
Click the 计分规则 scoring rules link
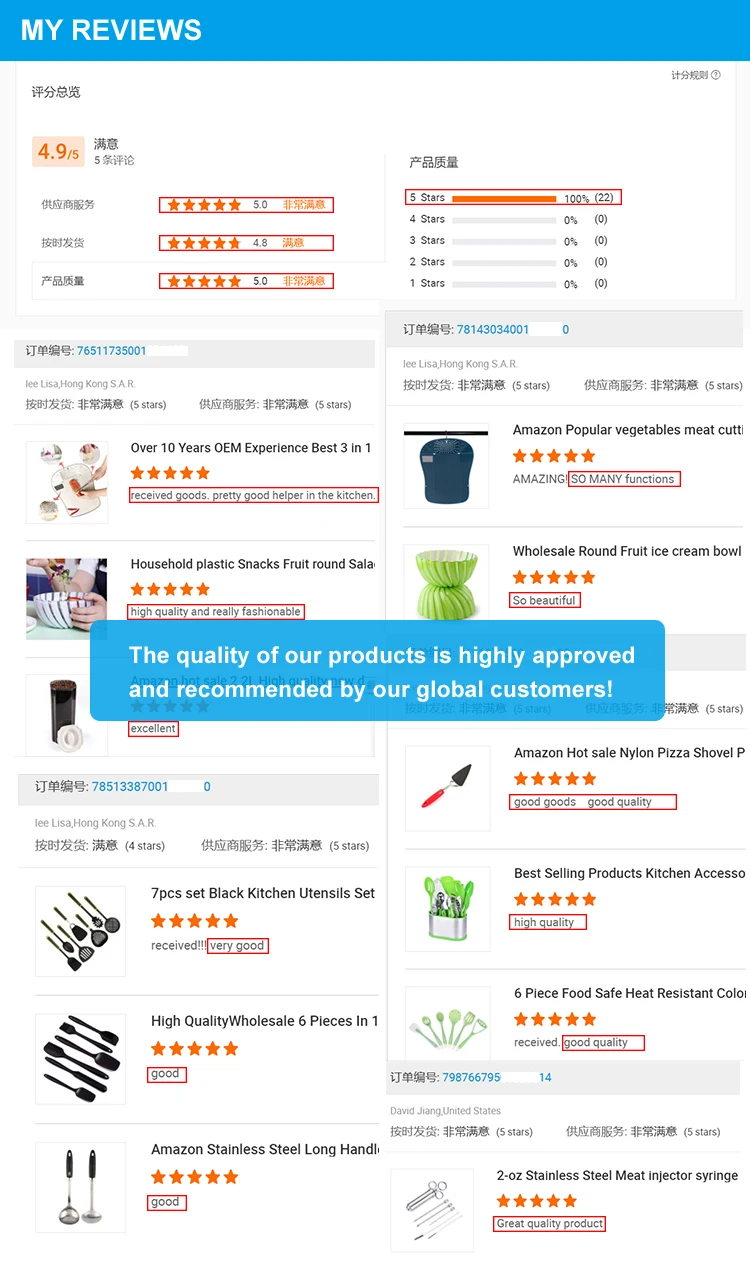tap(689, 75)
